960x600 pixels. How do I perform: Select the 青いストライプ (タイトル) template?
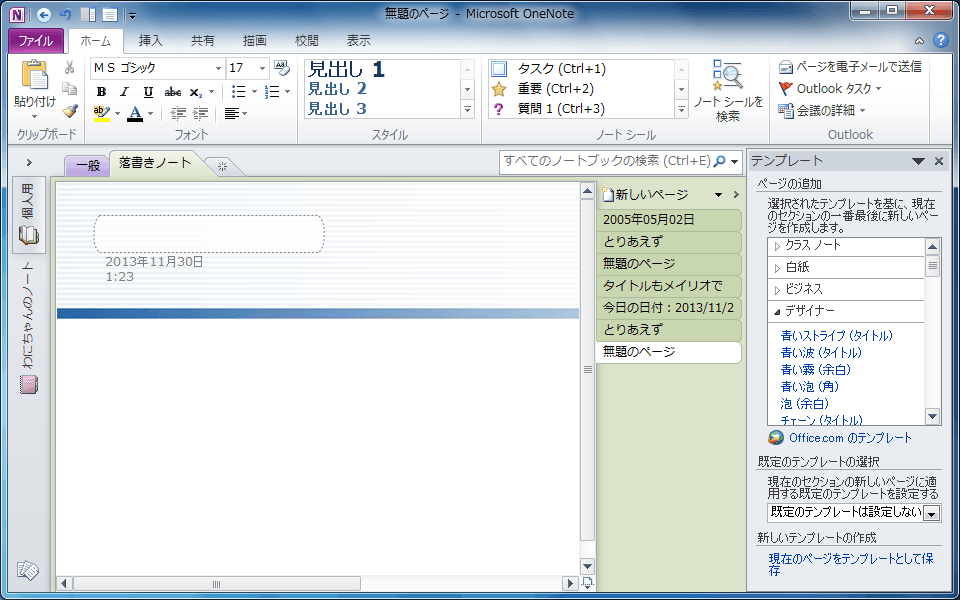(x=837, y=336)
